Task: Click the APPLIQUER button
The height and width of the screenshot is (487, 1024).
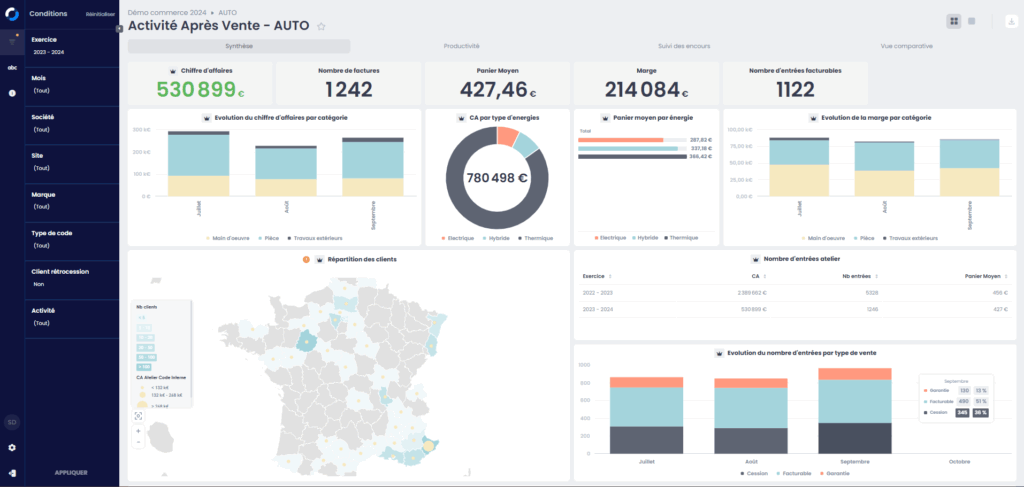Action: 71,471
